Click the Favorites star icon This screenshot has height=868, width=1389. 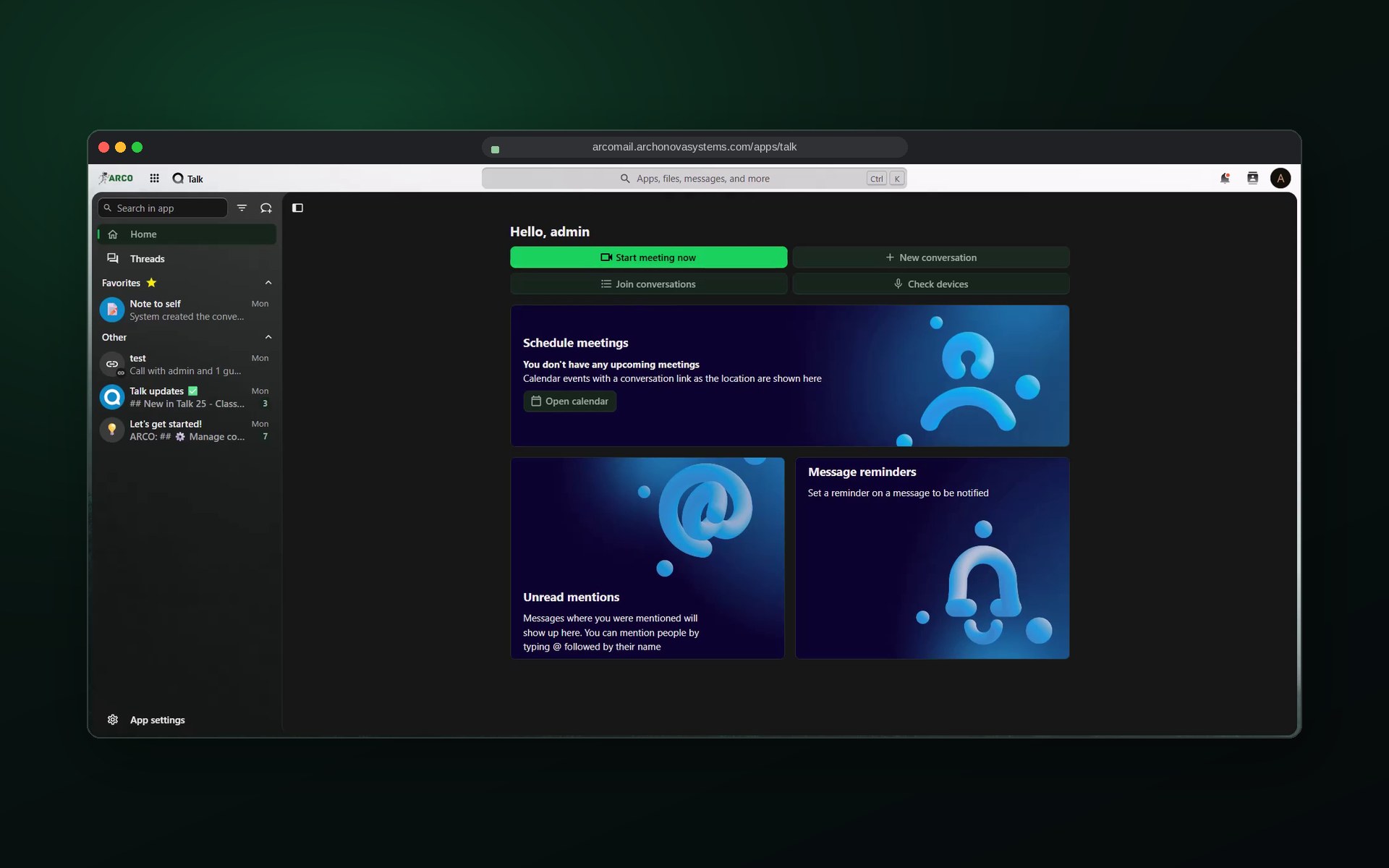coord(151,283)
